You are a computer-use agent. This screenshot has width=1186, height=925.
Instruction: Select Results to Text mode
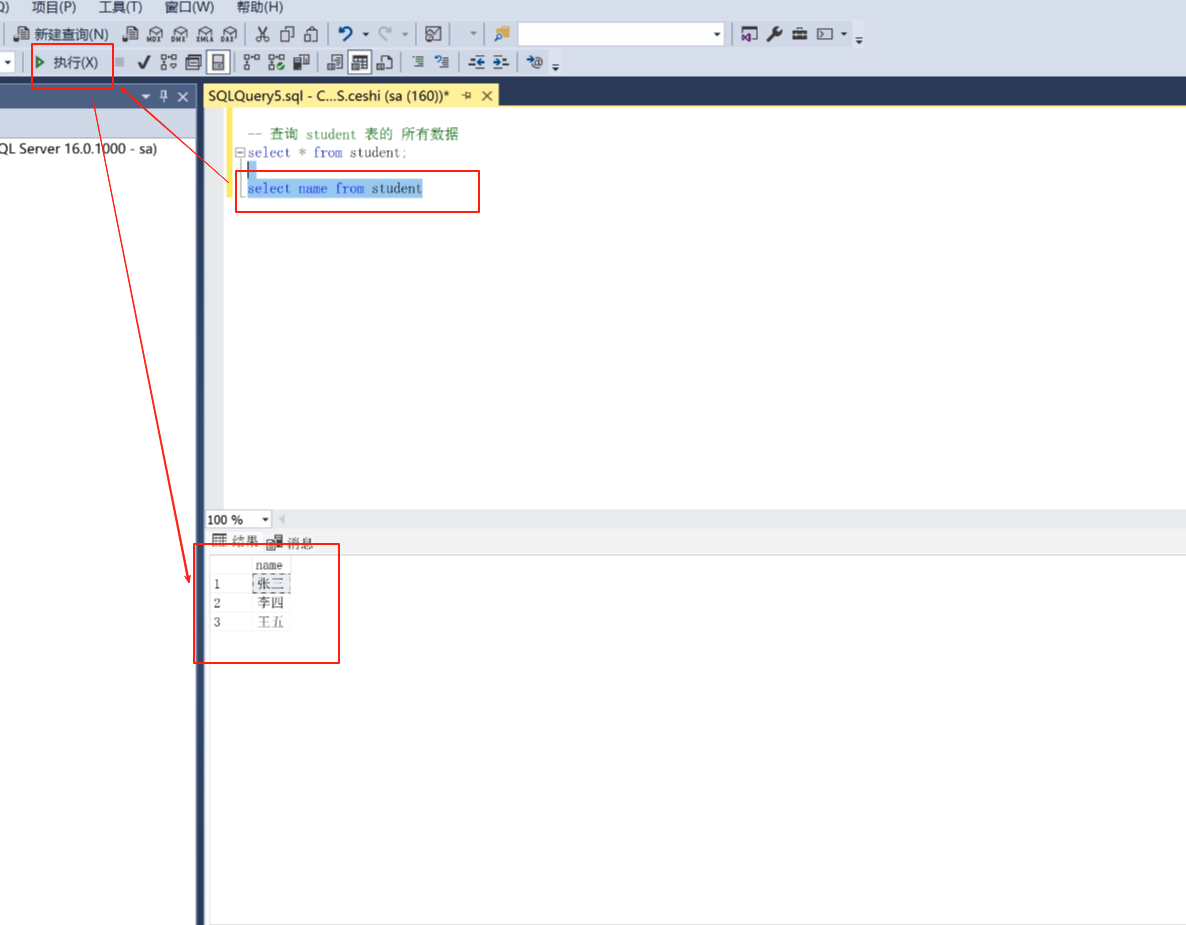335,62
